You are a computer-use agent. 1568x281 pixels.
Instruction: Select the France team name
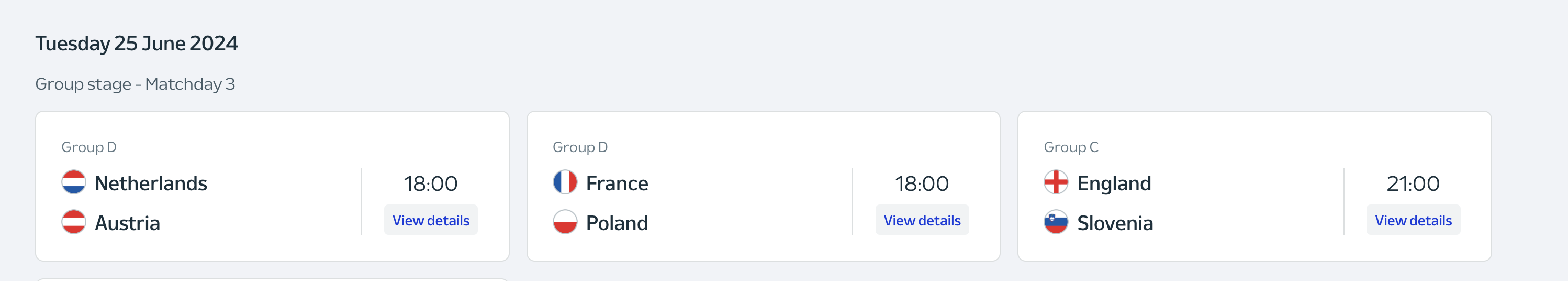617,183
